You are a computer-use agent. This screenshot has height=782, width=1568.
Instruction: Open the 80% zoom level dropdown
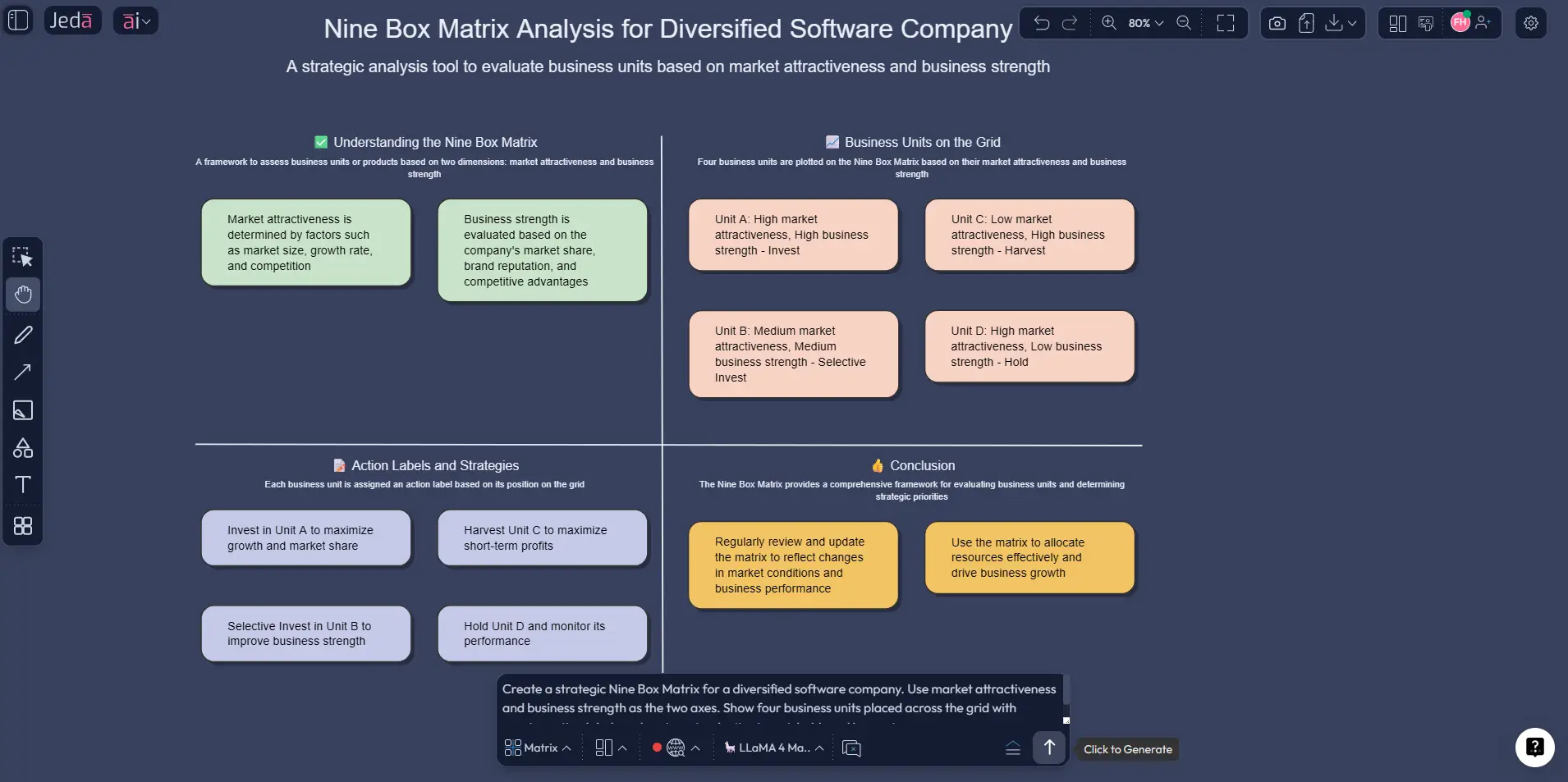coord(1143,23)
